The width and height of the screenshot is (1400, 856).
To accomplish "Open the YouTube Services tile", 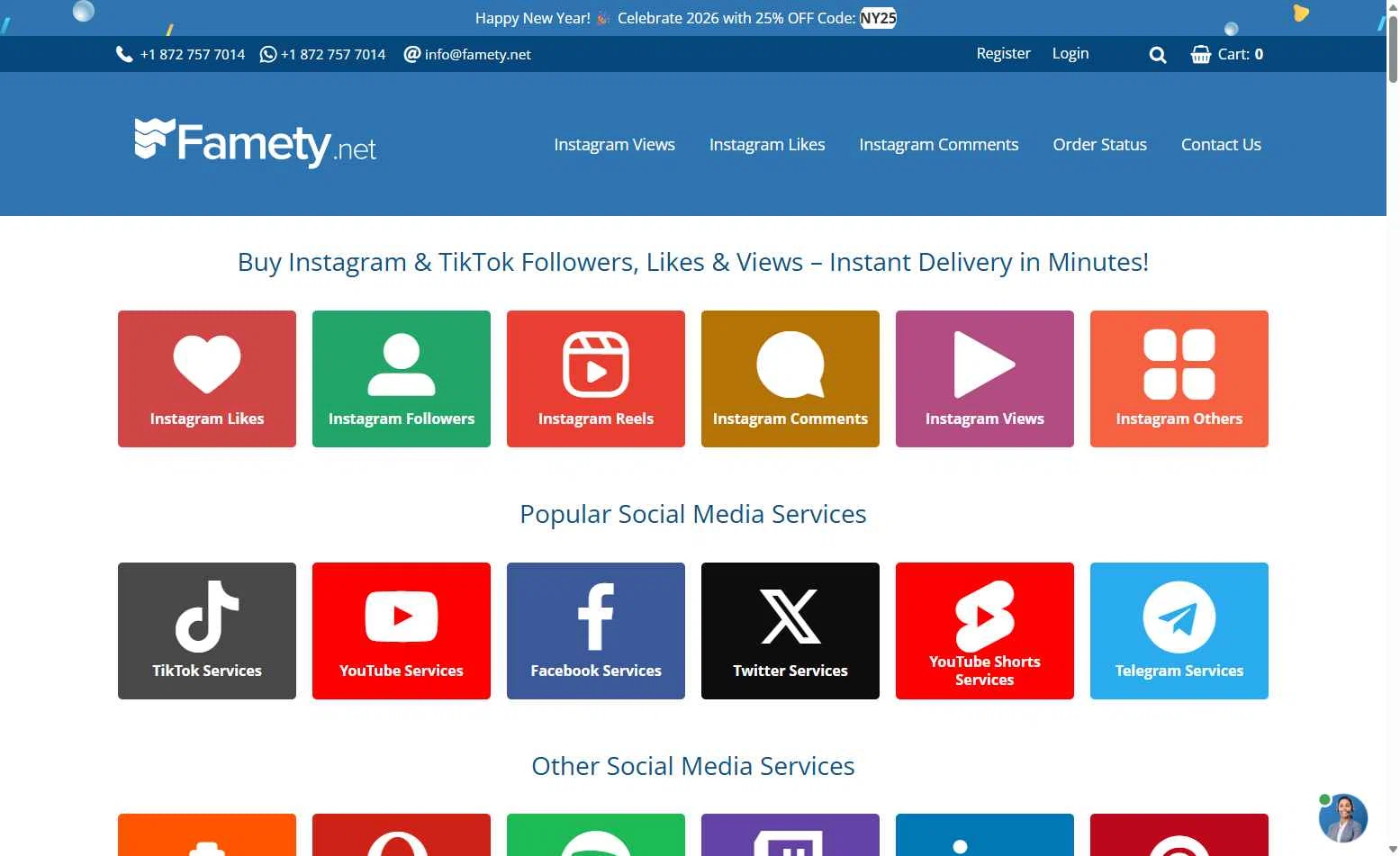I will [x=402, y=631].
